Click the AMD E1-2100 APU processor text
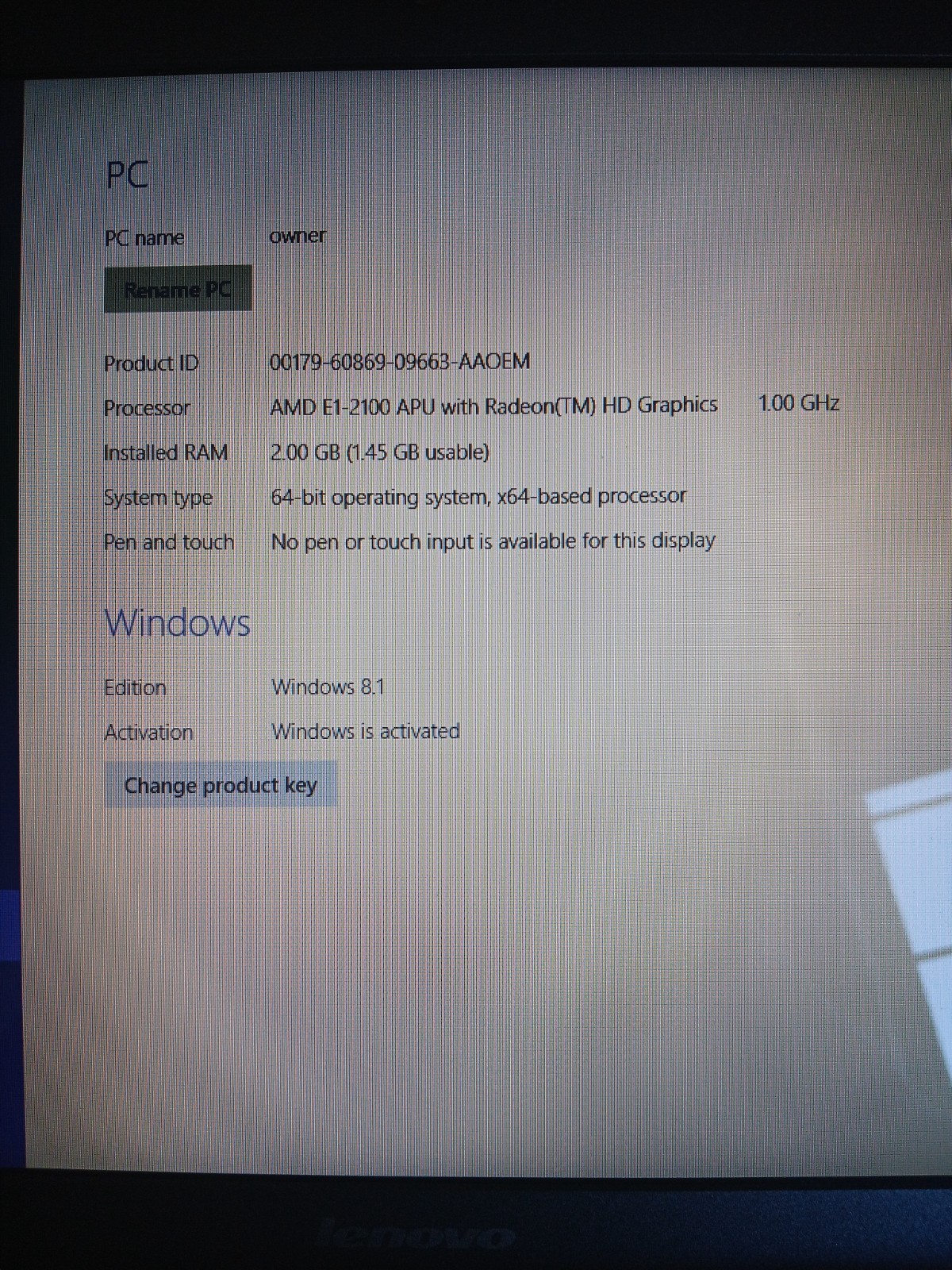Viewport: 952px width, 1270px height. point(493,406)
